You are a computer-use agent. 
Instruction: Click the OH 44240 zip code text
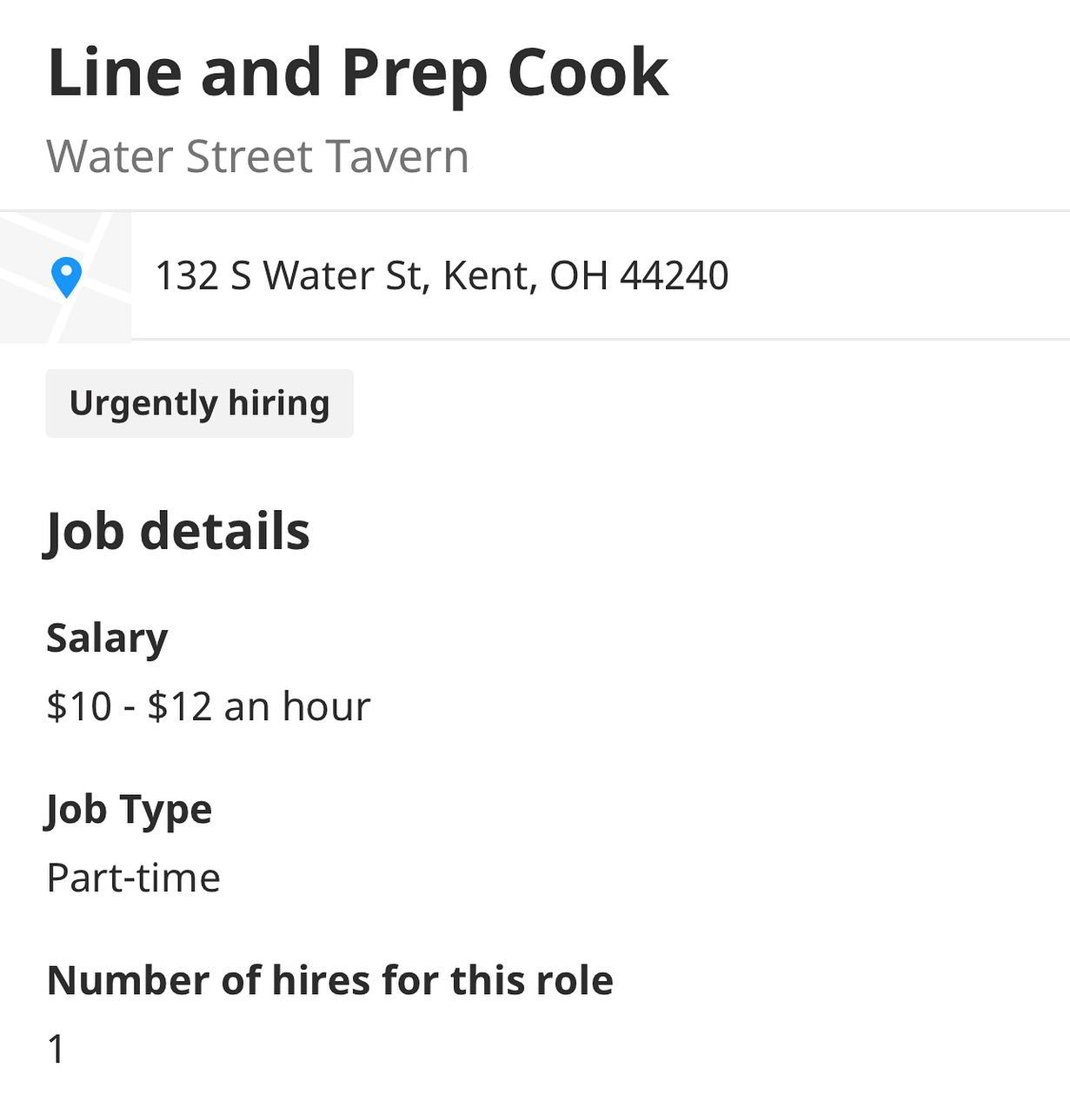pos(639,275)
